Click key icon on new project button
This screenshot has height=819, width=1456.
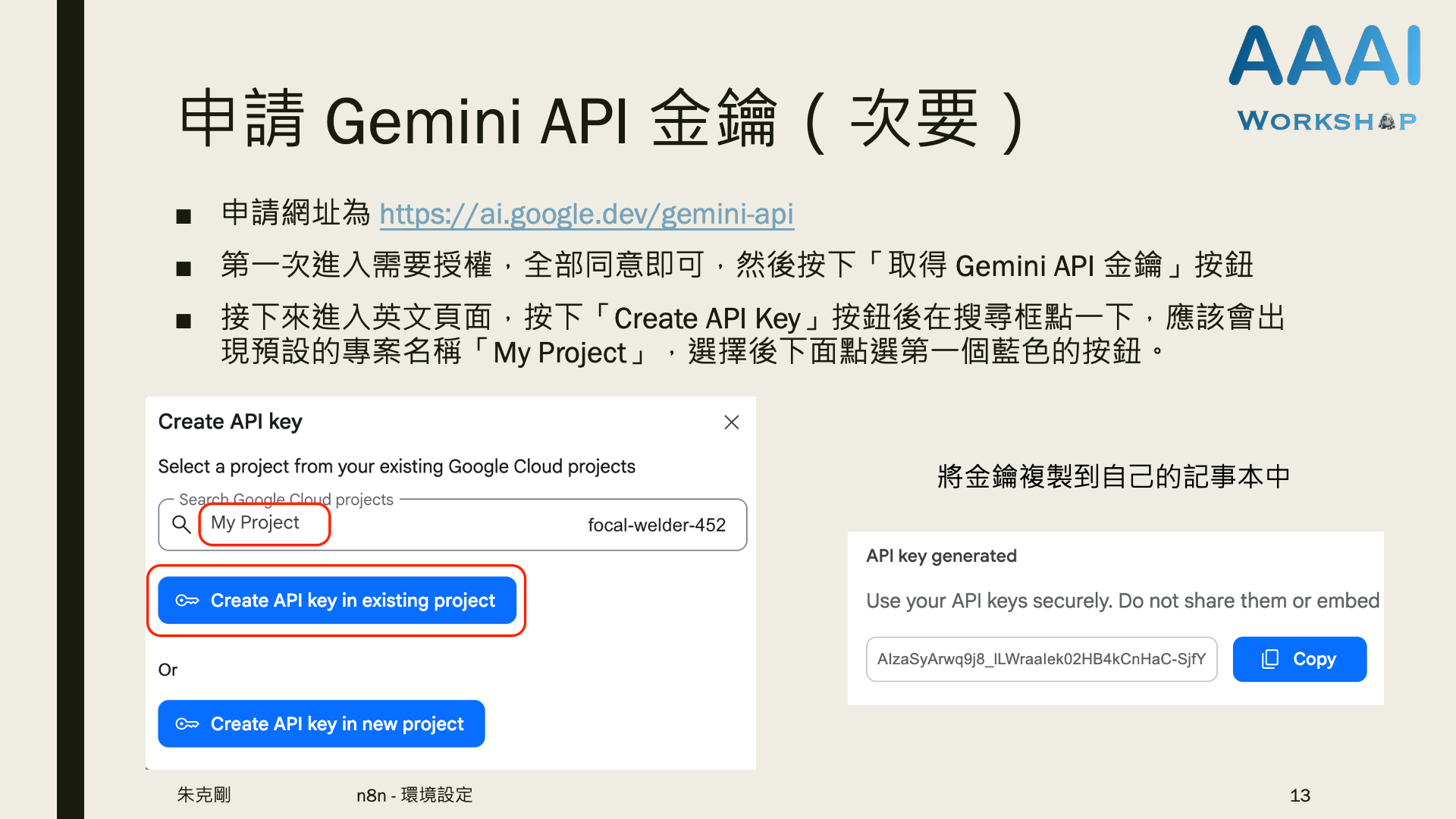point(187,724)
